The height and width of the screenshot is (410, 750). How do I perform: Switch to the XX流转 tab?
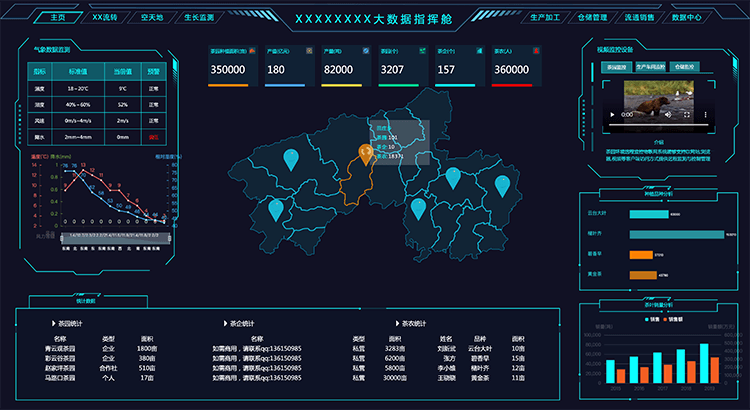105,18
